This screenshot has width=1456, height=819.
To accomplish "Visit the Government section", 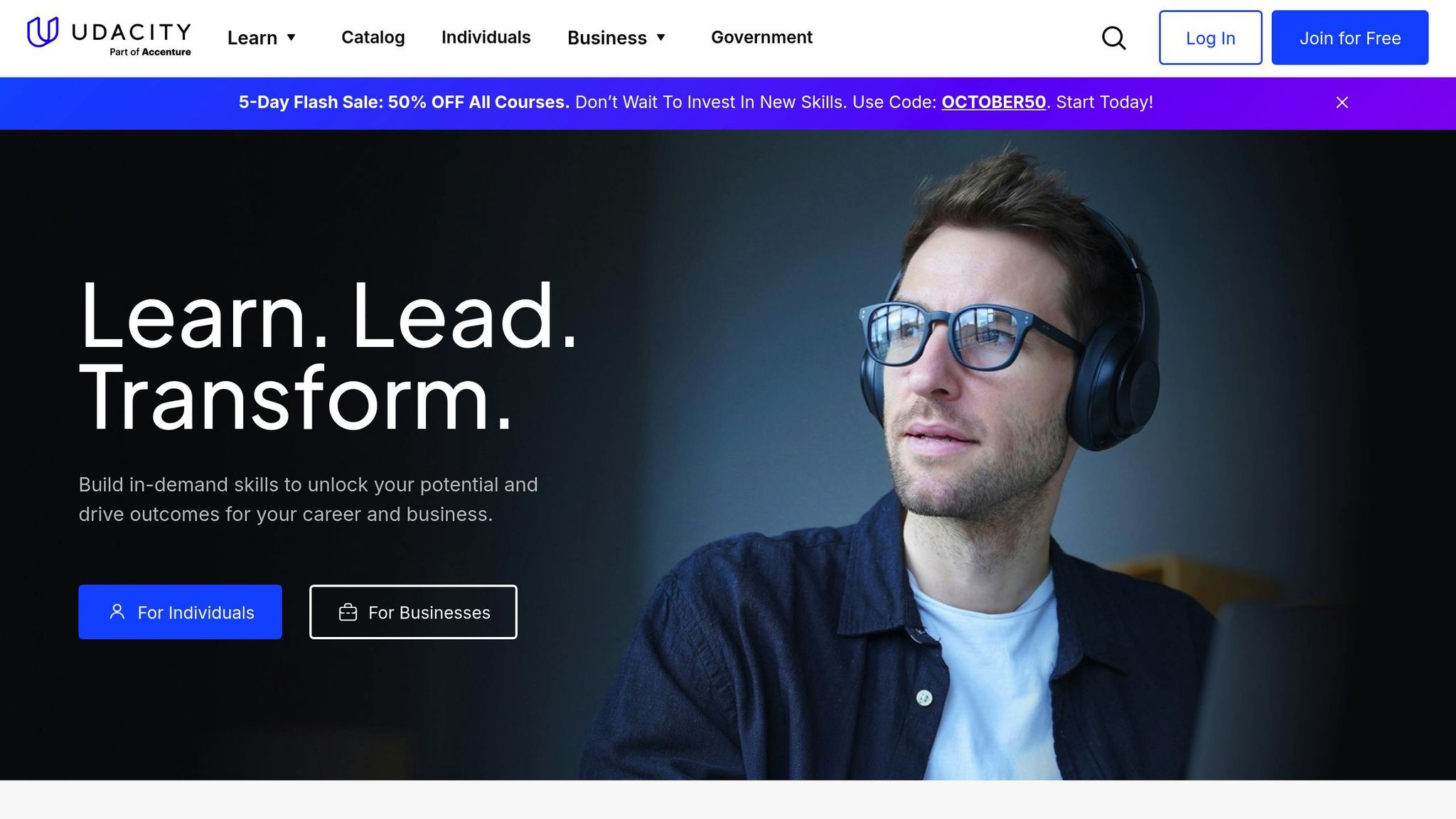I will (761, 37).
